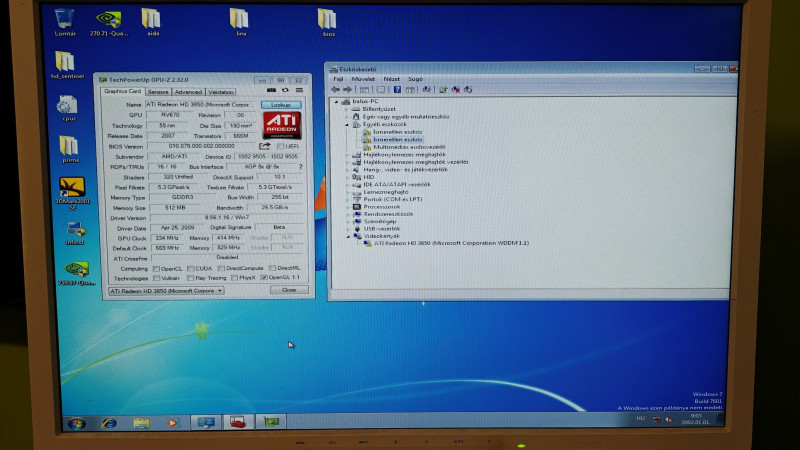Click the Lookup button
Screen dimensions: 800x450
(x=281, y=105)
